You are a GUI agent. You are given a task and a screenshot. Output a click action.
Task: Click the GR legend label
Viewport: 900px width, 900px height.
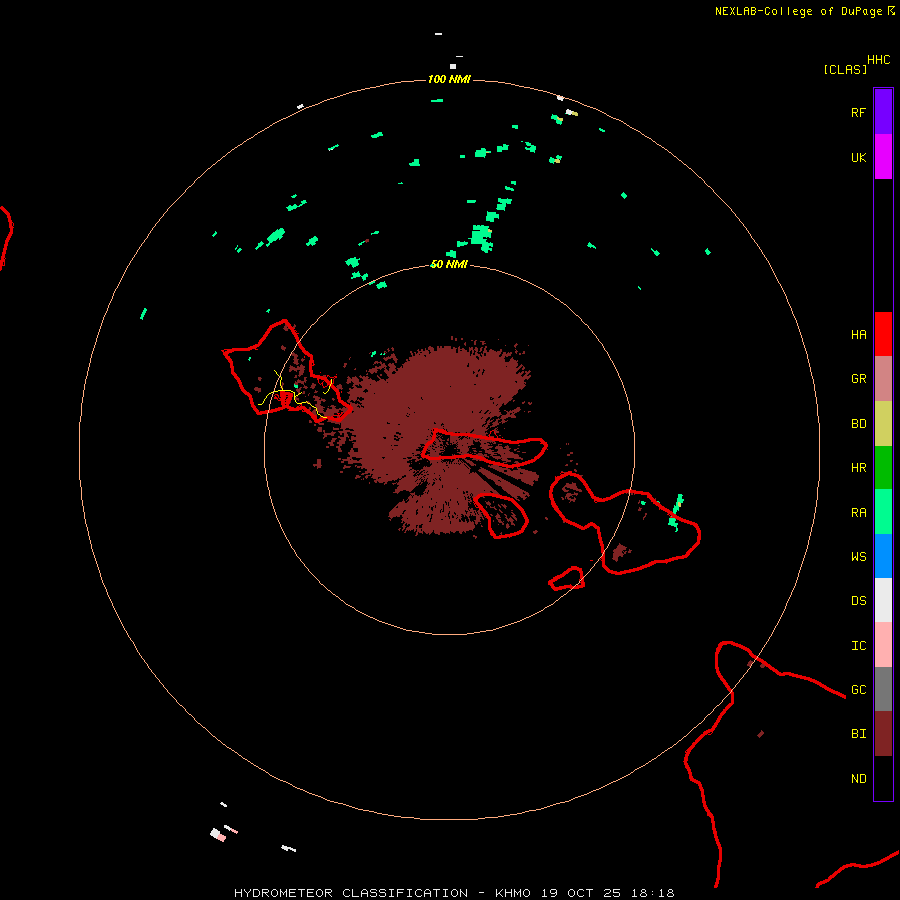click(858, 379)
